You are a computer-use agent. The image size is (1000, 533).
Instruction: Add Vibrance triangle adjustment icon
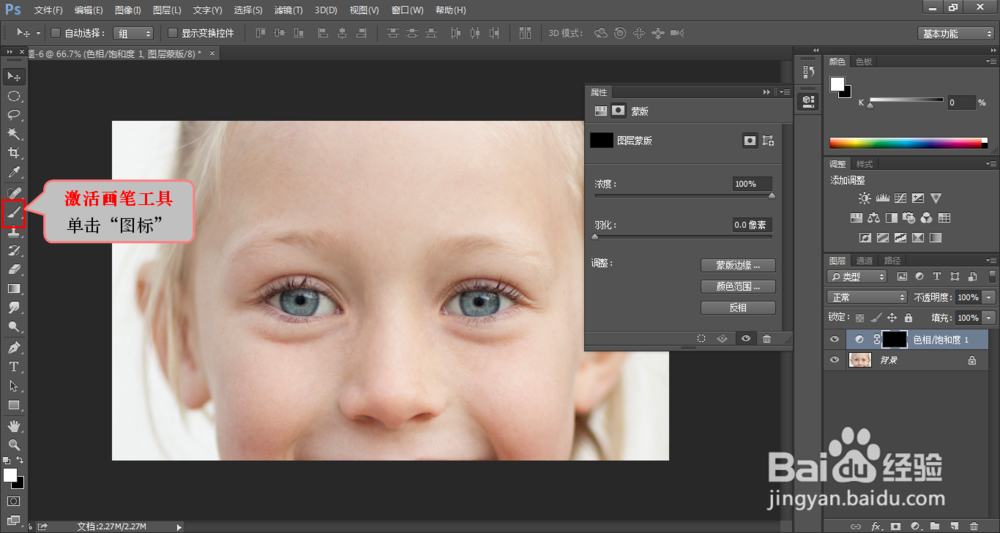[x=936, y=198]
